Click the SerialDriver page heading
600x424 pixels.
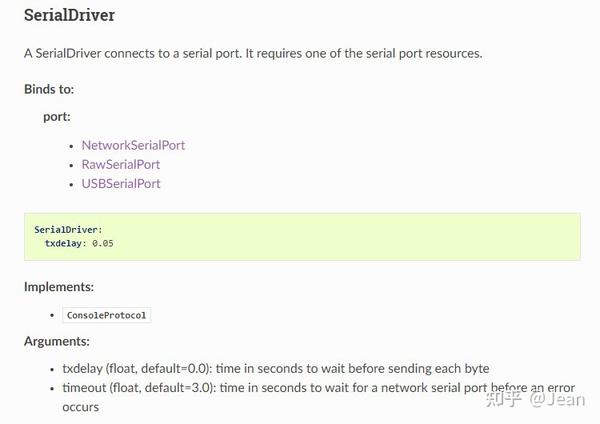tap(70, 17)
